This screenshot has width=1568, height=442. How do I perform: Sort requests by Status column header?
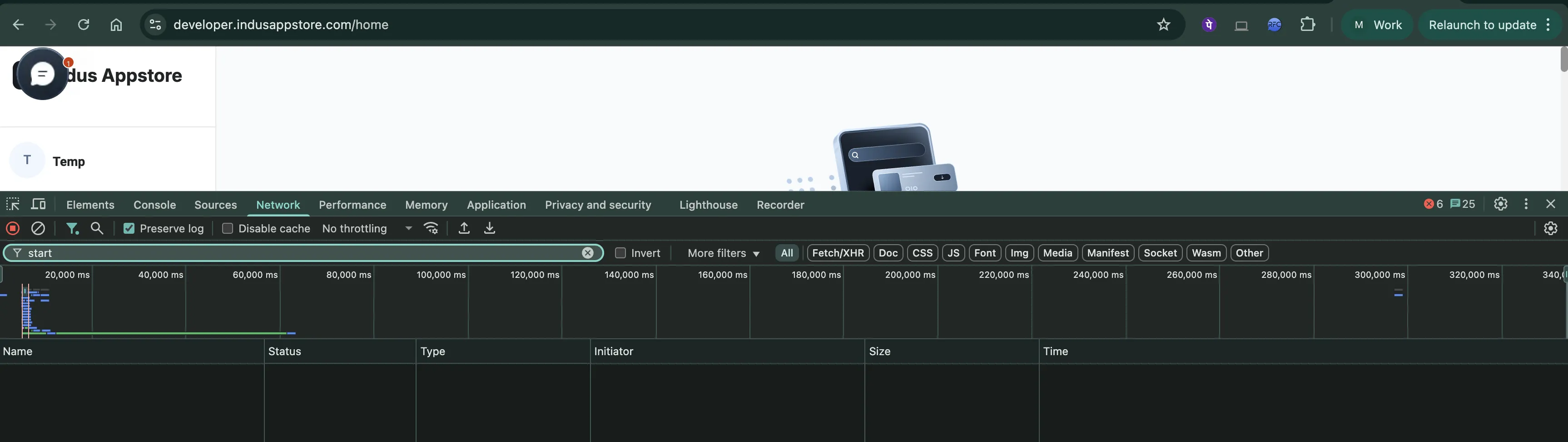pyautogui.click(x=340, y=351)
